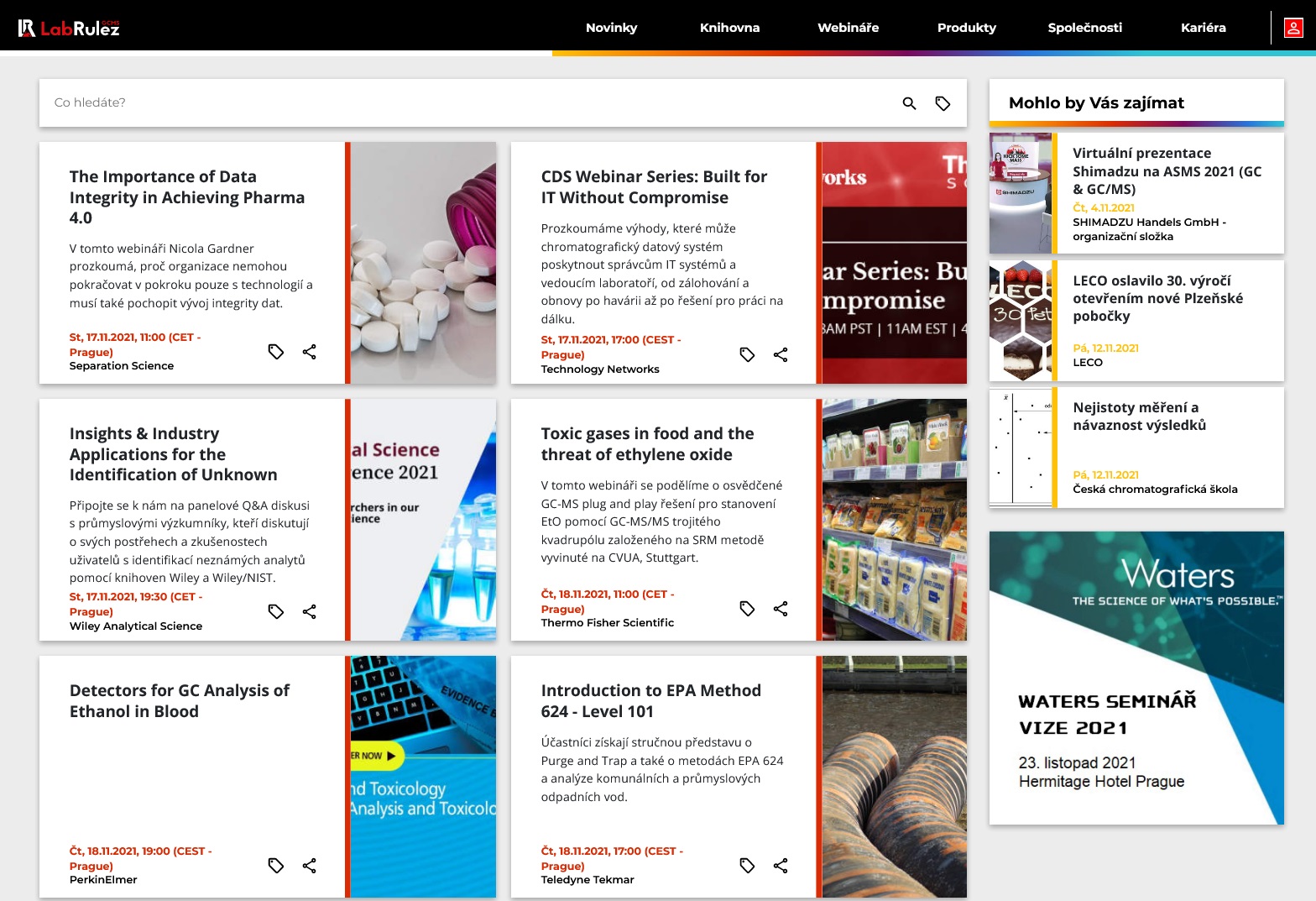Click tag icon on Data Integrity webinar card

tap(276, 352)
